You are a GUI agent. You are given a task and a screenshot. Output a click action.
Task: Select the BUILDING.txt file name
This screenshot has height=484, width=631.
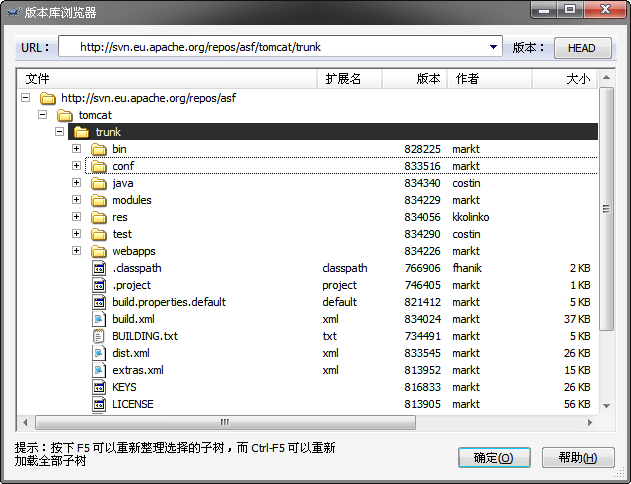(x=145, y=336)
